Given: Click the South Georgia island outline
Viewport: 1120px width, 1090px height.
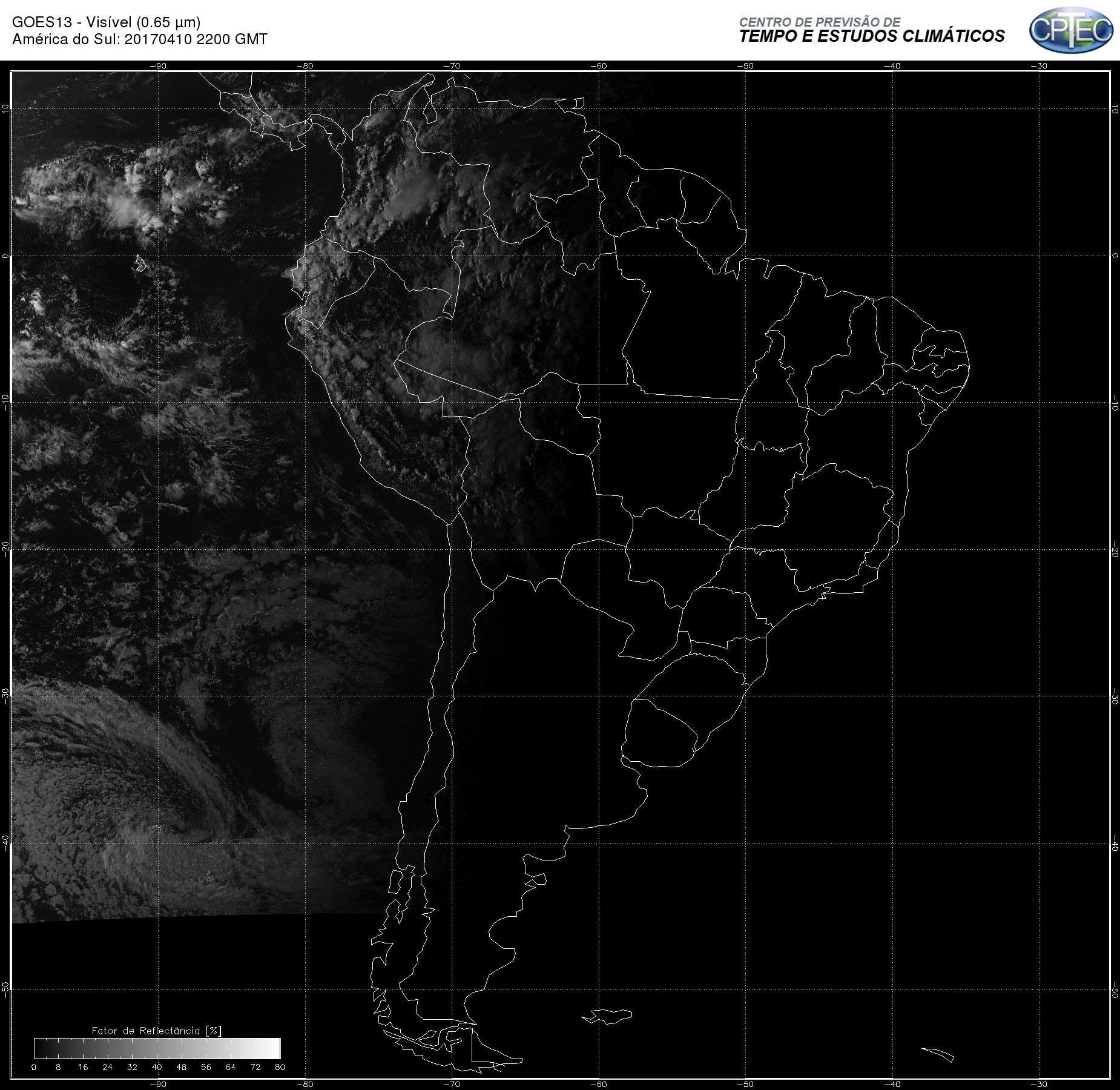Looking at the screenshot, I should [x=938, y=1054].
